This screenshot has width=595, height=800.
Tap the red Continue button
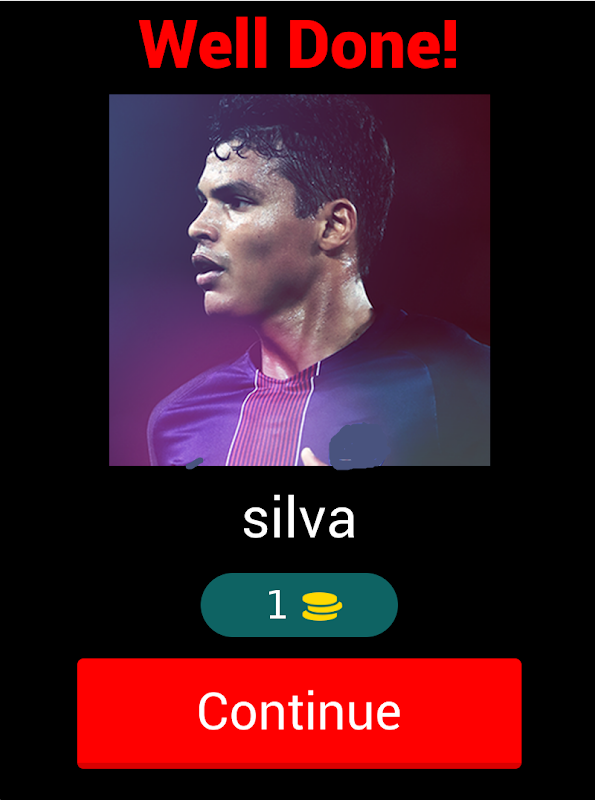click(299, 713)
